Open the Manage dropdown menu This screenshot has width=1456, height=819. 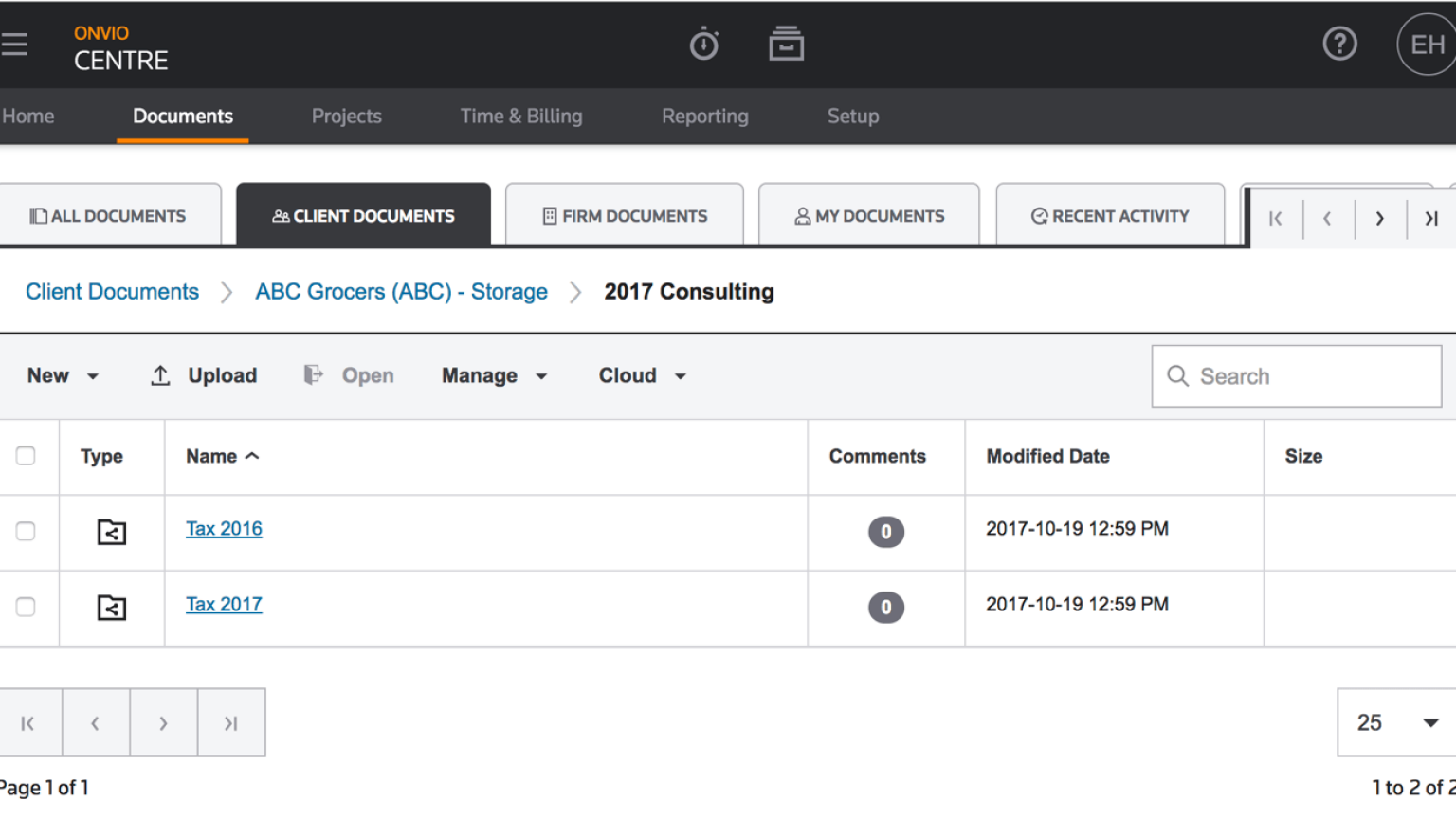[x=494, y=376]
